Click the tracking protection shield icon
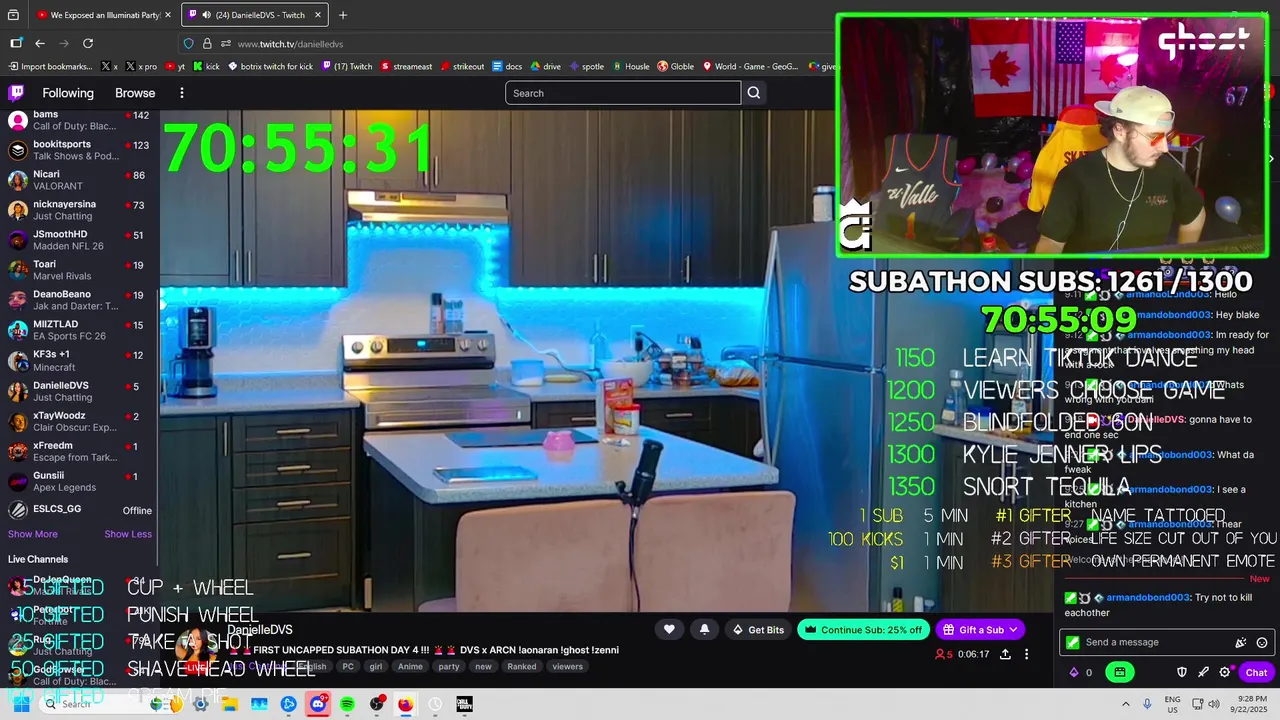This screenshot has width=1280, height=720. (188, 43)
